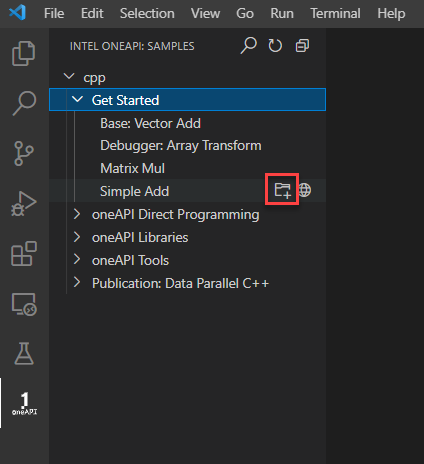
Task: Open the Search view in activity bar
Action: [24, 103]
